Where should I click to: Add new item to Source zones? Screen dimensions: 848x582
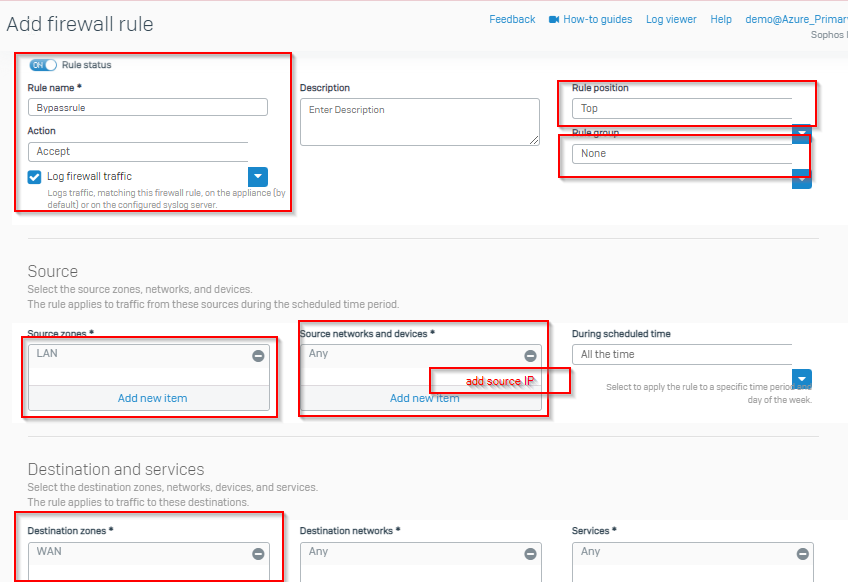click(x=153, y=398)
